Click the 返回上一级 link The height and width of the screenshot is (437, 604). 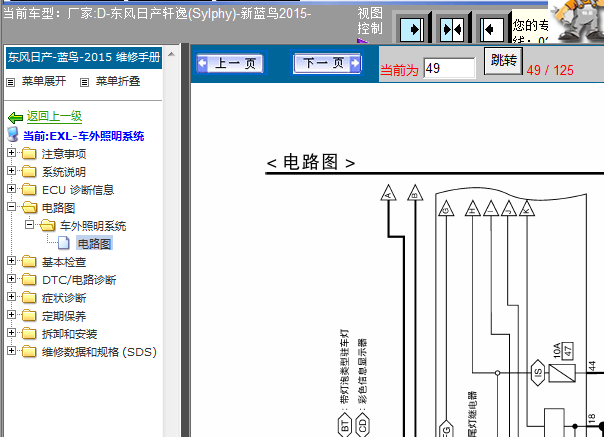coord(54,116)
